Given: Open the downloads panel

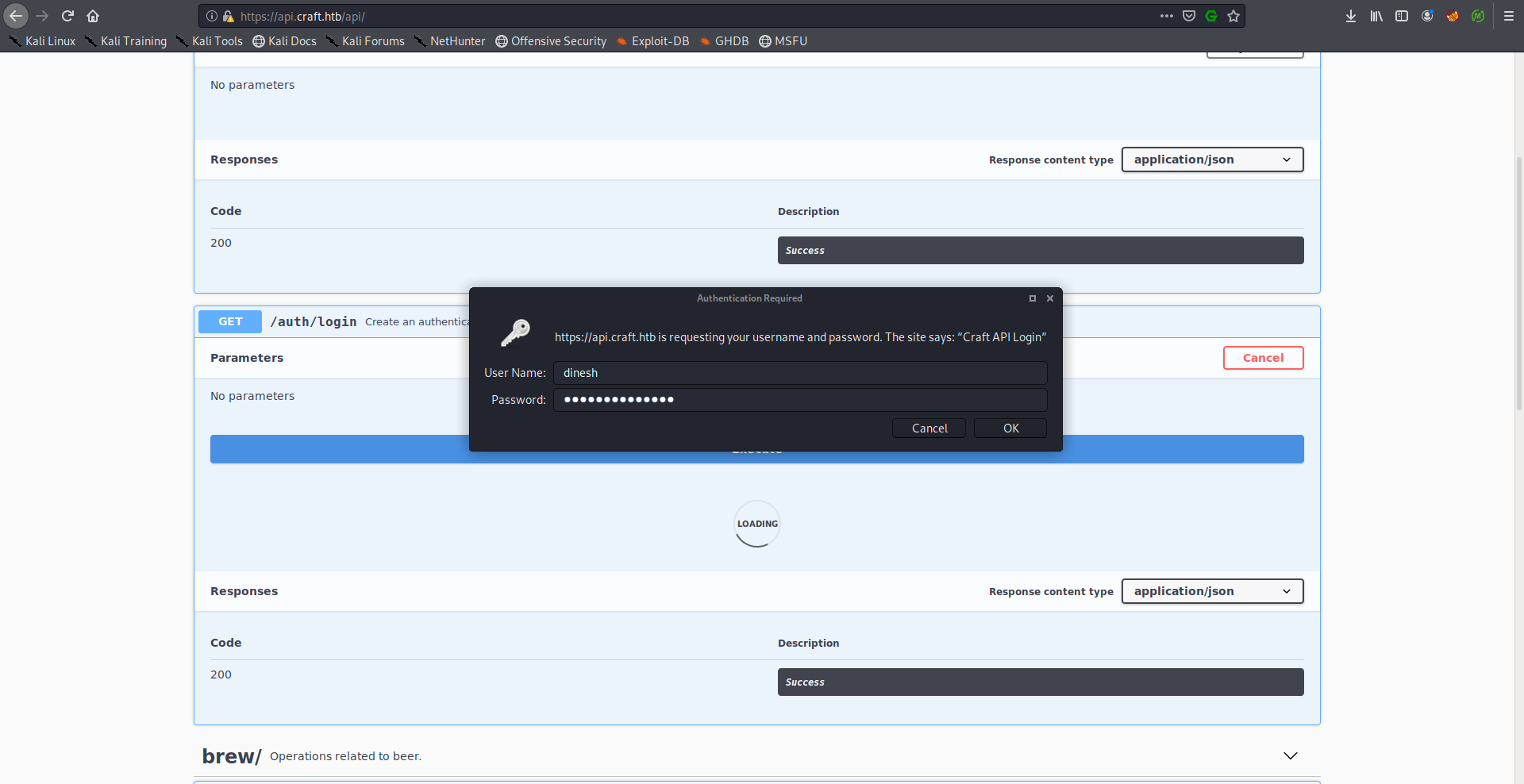Looking at the screenshot, I should coord(1350,16).
